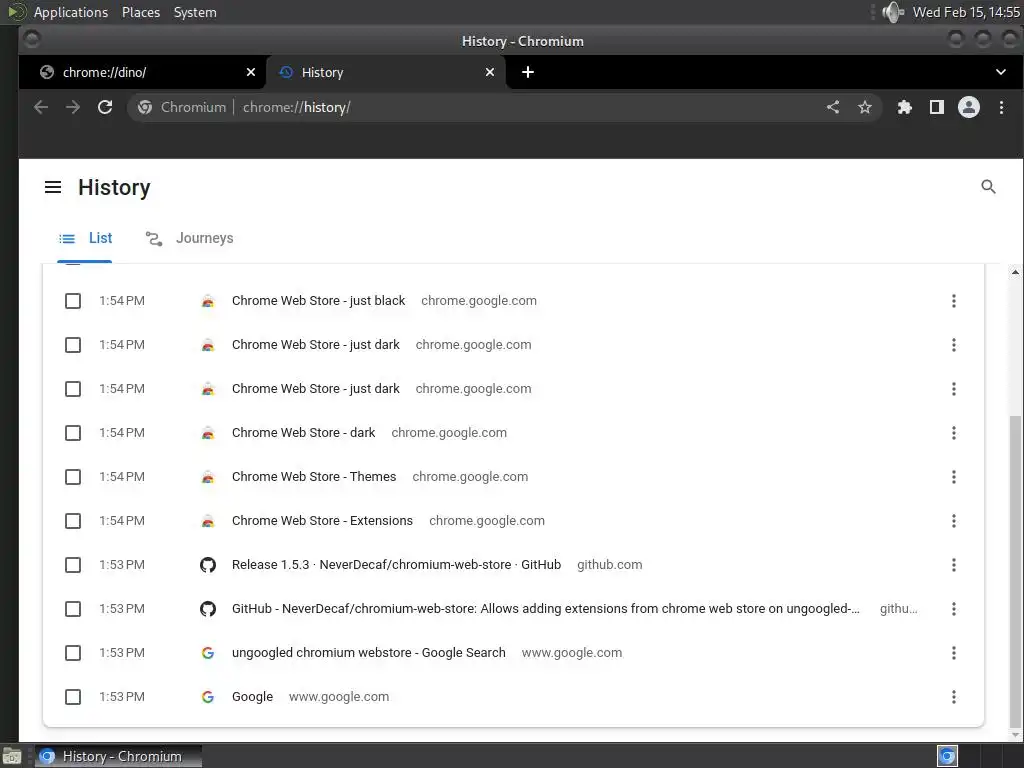Click the GitHub favicon on Release 1.5.3 row
The image size is (1024, 768).
[x=208, y=565]
